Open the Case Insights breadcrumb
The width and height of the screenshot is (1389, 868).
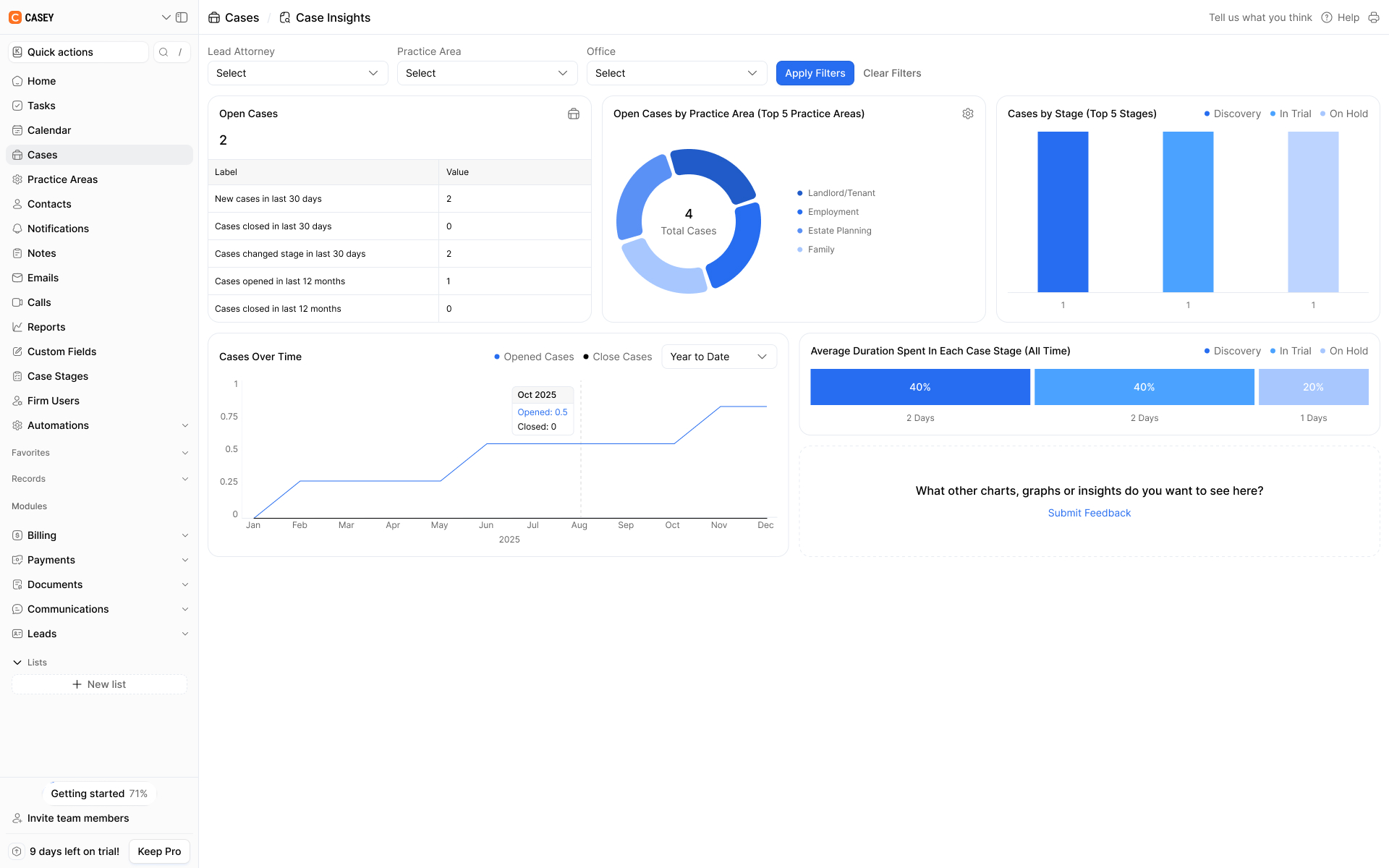[x=325, y=17]
